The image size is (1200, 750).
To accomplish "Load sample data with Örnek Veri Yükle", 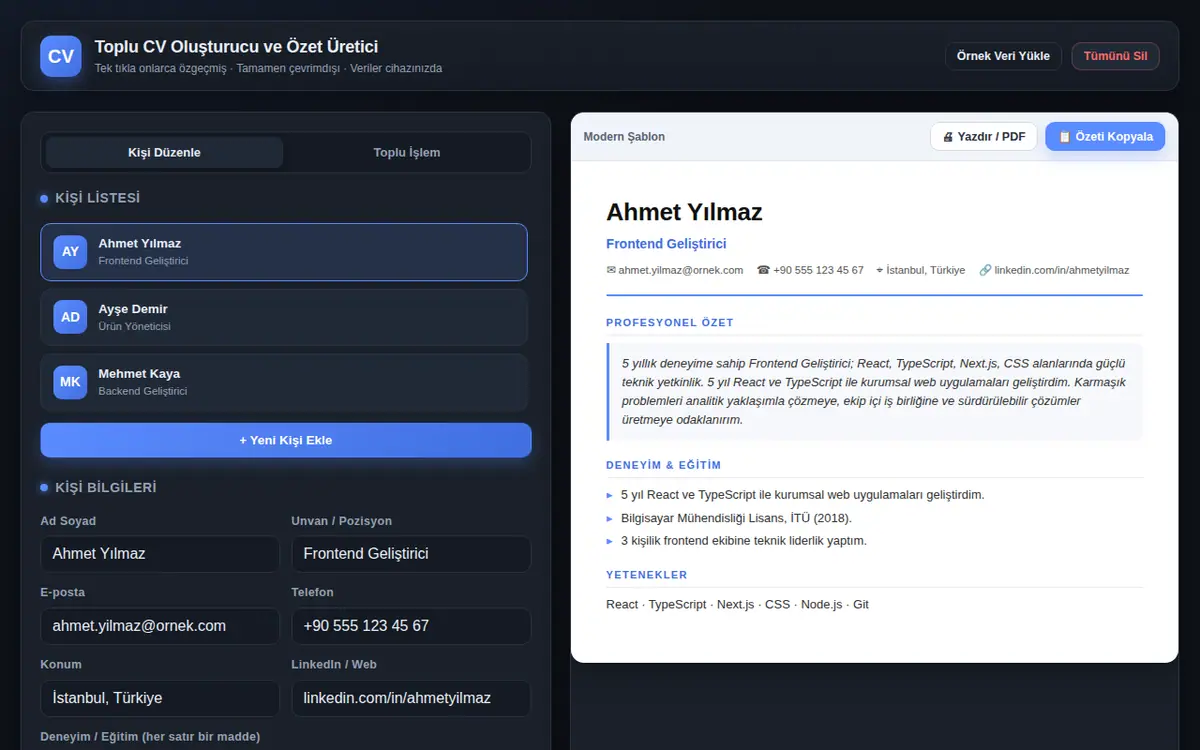I will pos(1003,56).
